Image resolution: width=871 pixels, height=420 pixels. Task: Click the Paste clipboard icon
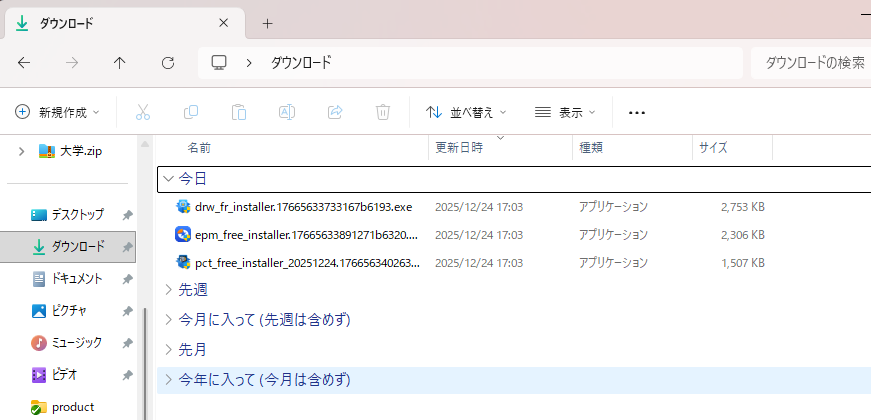coord(239,112)
